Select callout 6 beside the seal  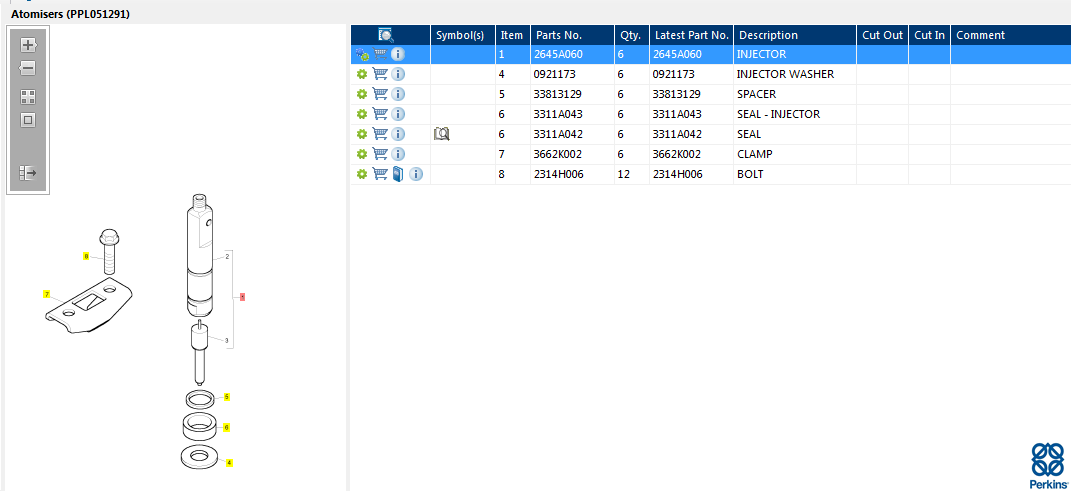tap(227, 427)
